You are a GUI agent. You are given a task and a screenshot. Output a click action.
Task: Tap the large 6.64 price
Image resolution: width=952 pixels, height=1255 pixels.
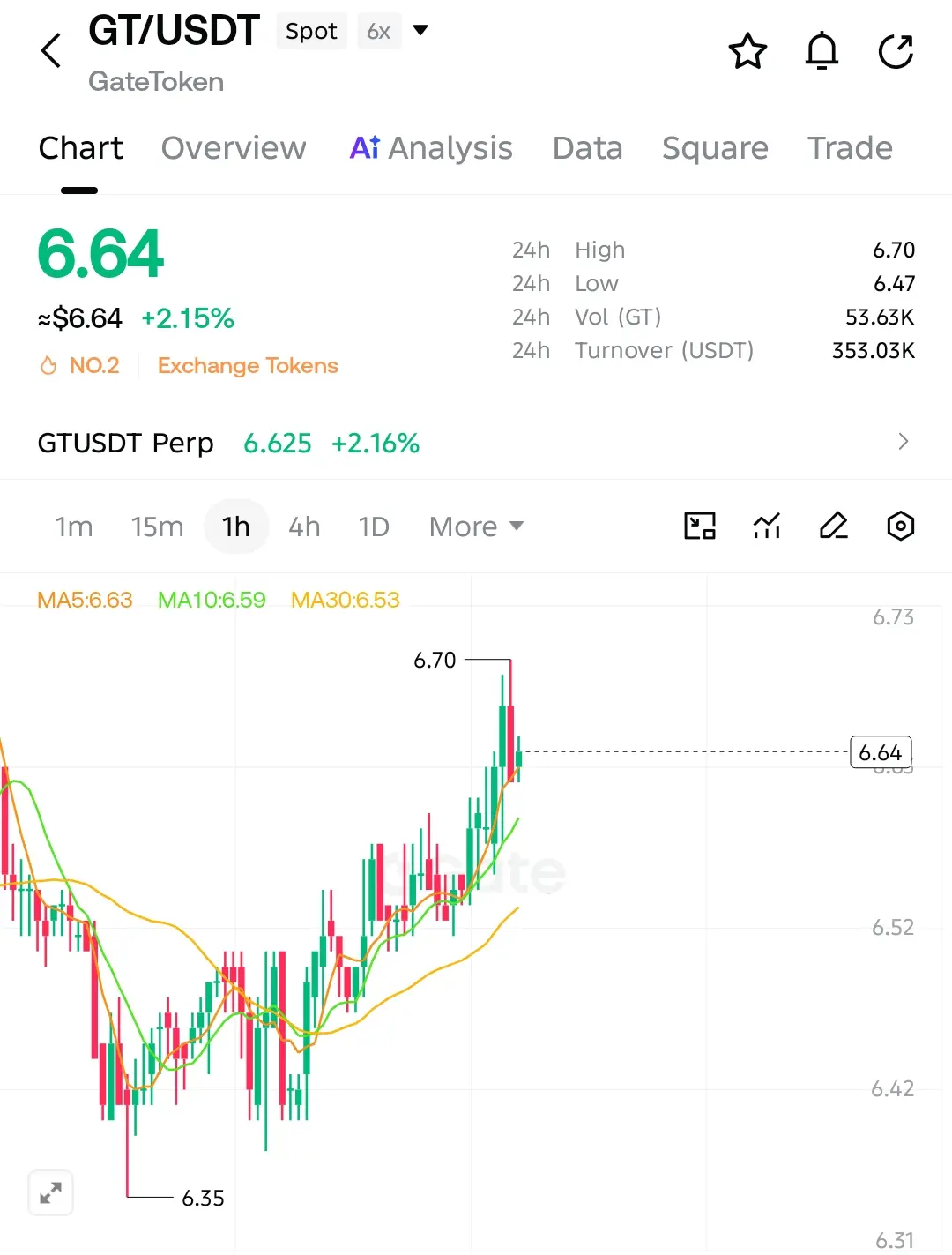(100, 254)
